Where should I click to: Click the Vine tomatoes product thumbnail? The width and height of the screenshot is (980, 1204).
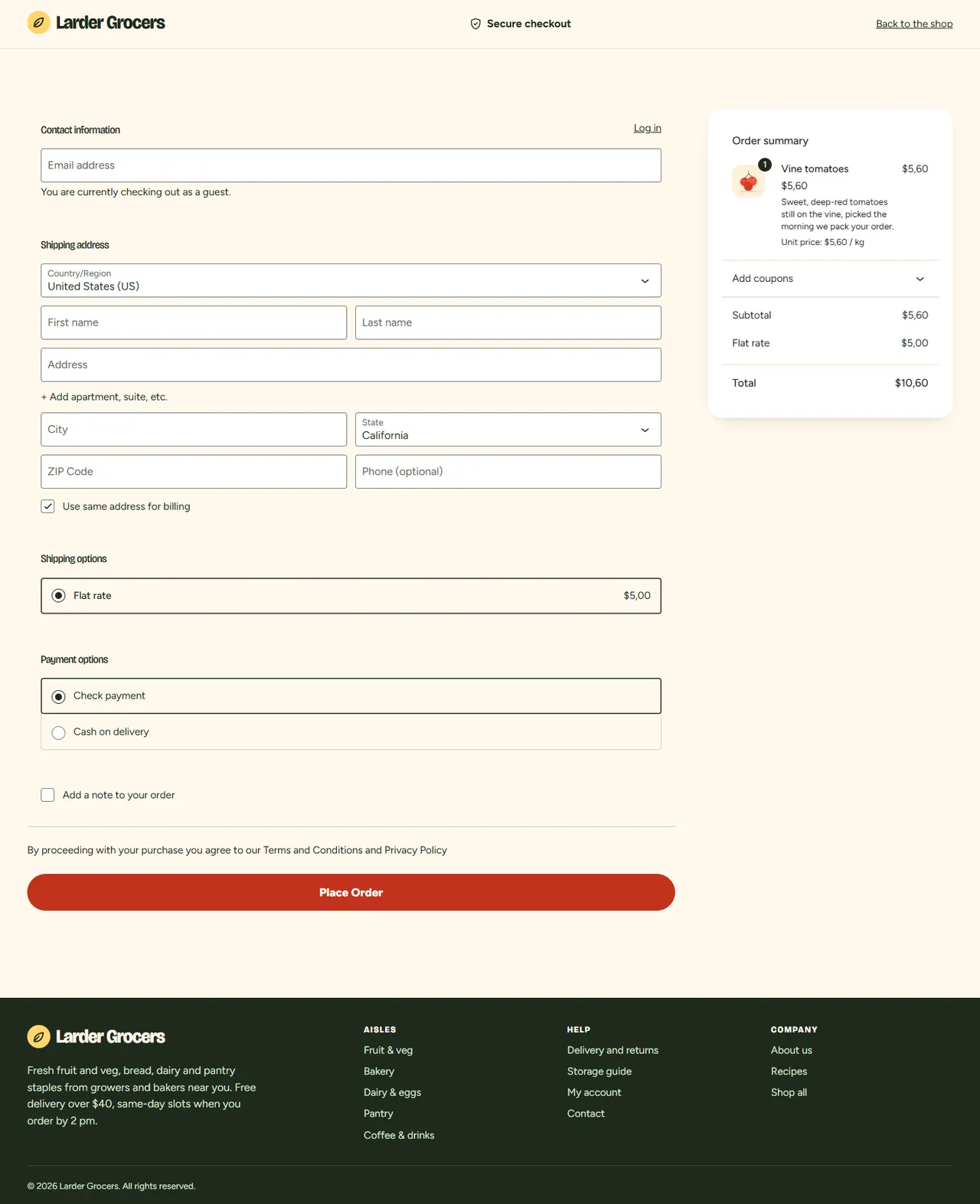748,182
